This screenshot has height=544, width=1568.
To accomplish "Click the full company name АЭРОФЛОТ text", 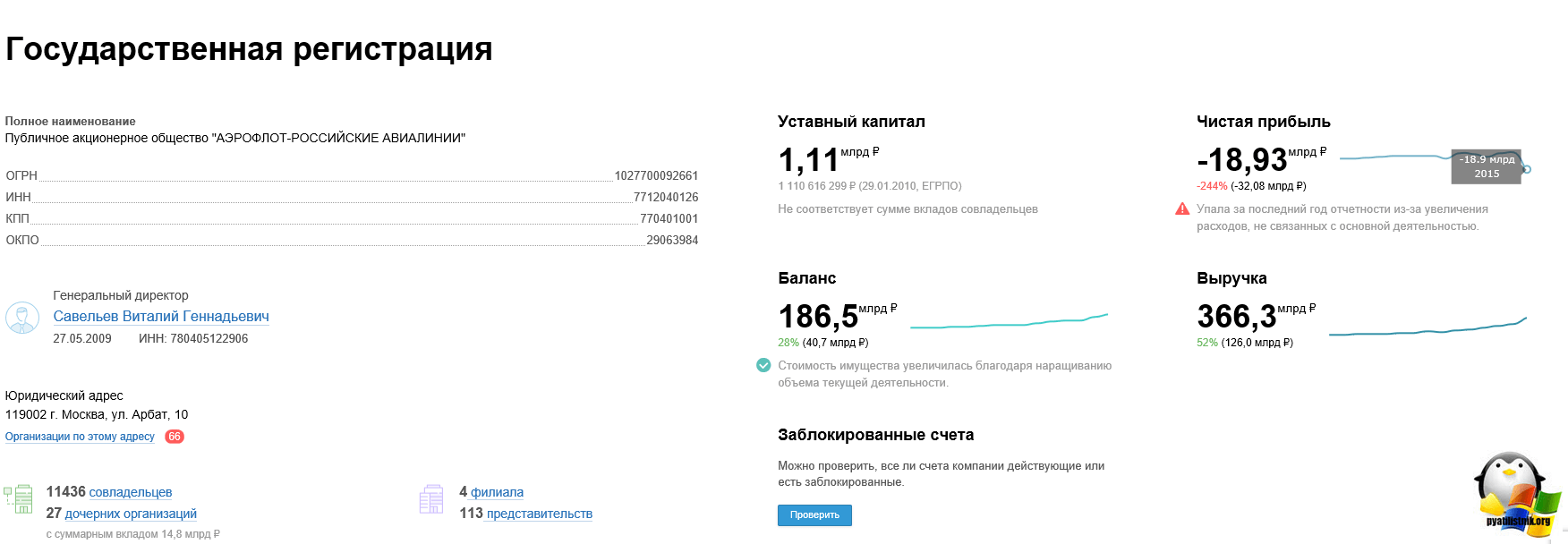I will tap(235, 139).
